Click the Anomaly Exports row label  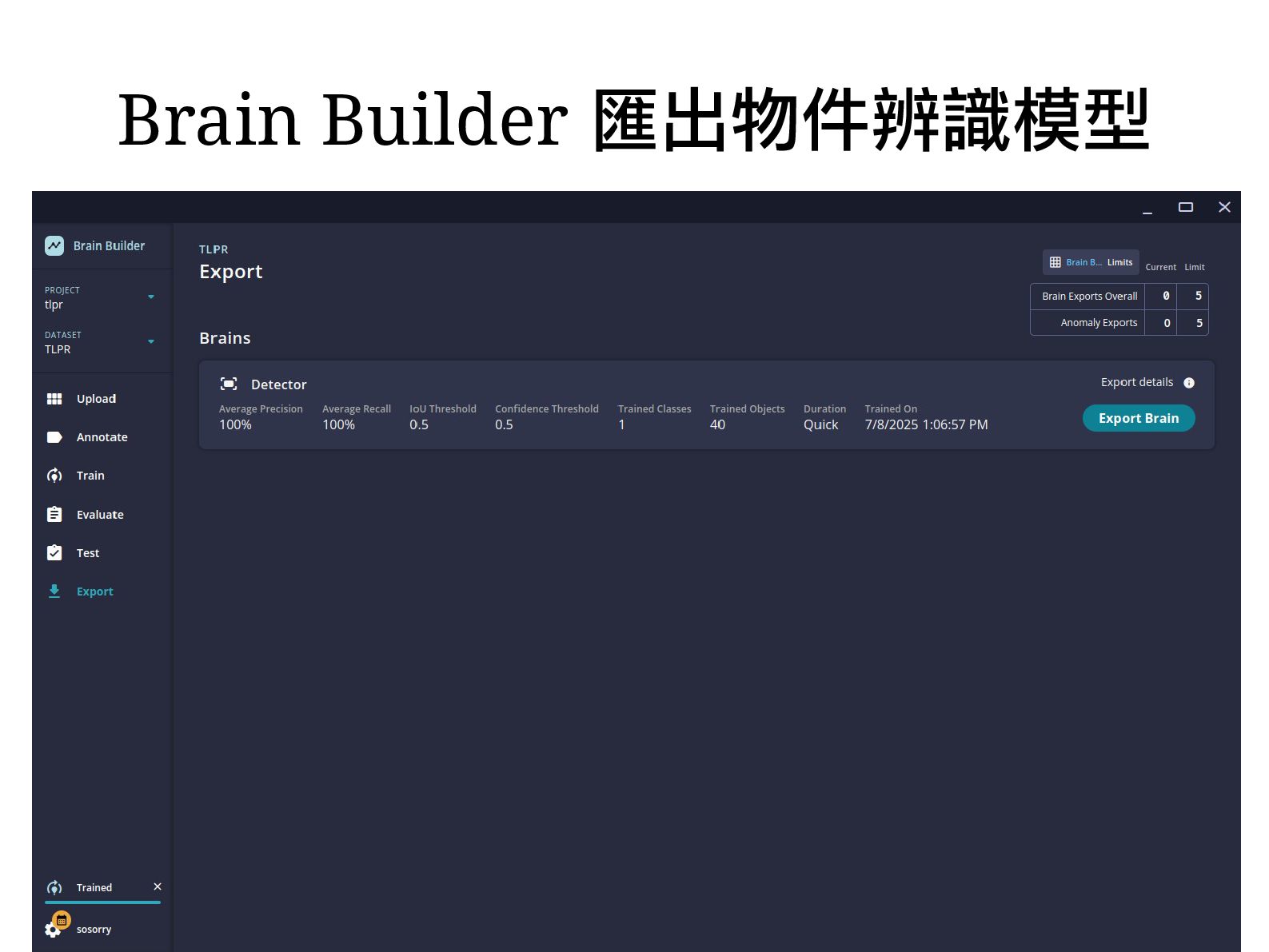point(1099,323)
